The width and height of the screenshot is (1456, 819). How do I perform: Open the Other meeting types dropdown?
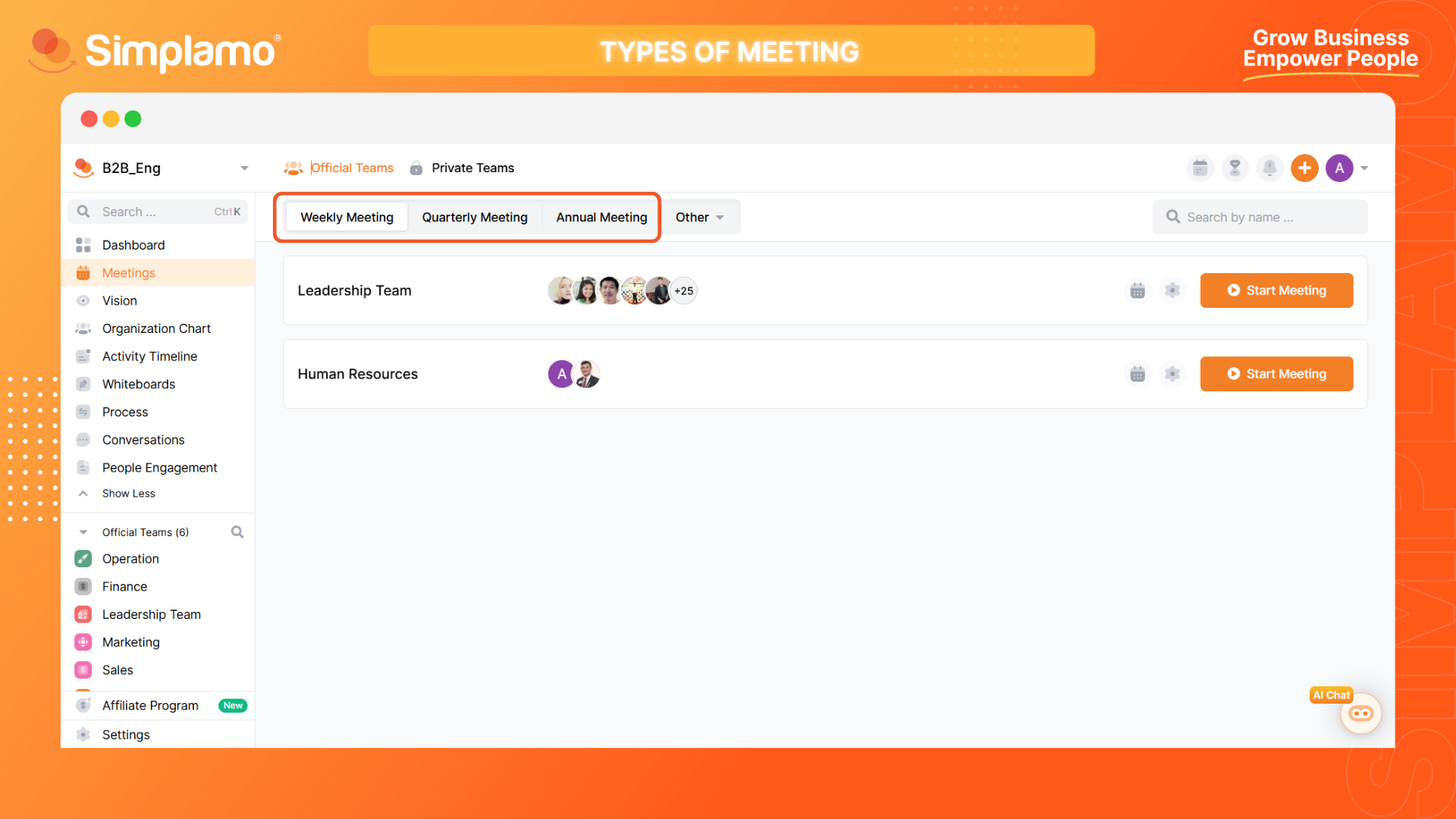tap(699, 218)
